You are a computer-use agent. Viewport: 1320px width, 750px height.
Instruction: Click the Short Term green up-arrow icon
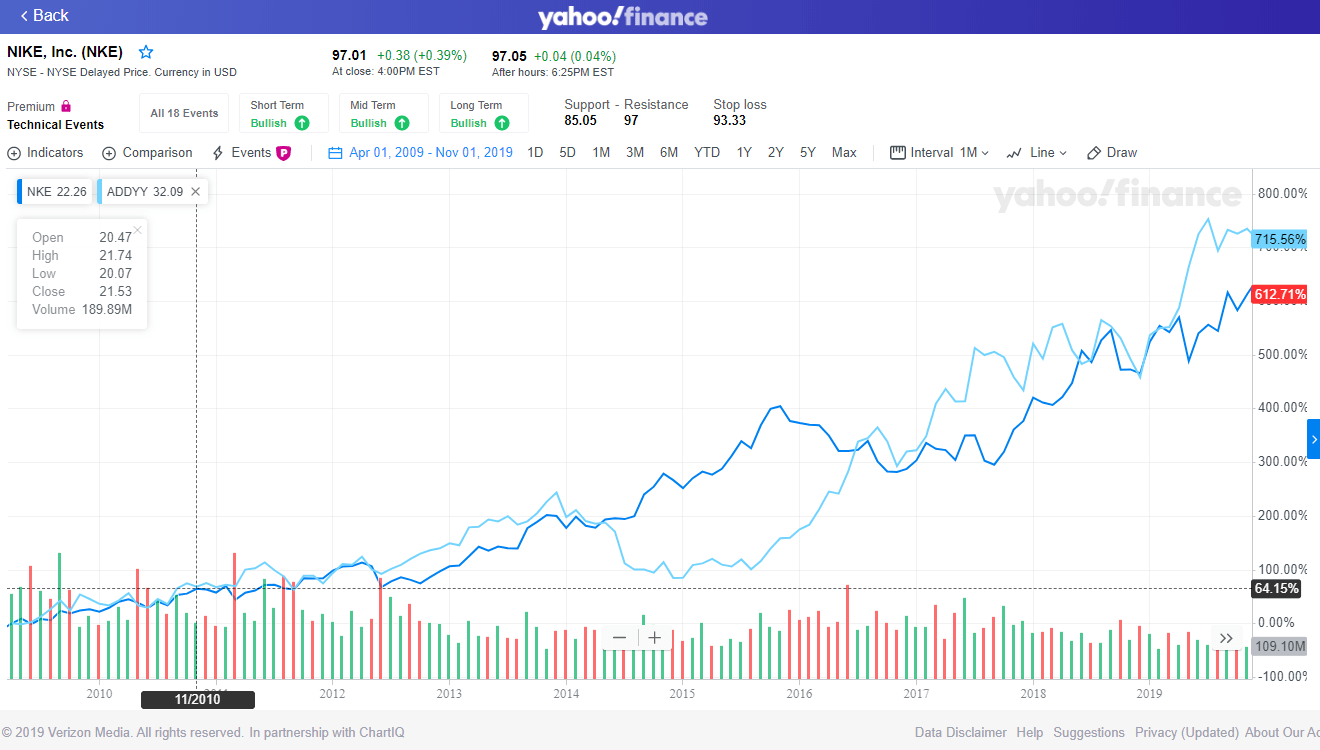302,123
